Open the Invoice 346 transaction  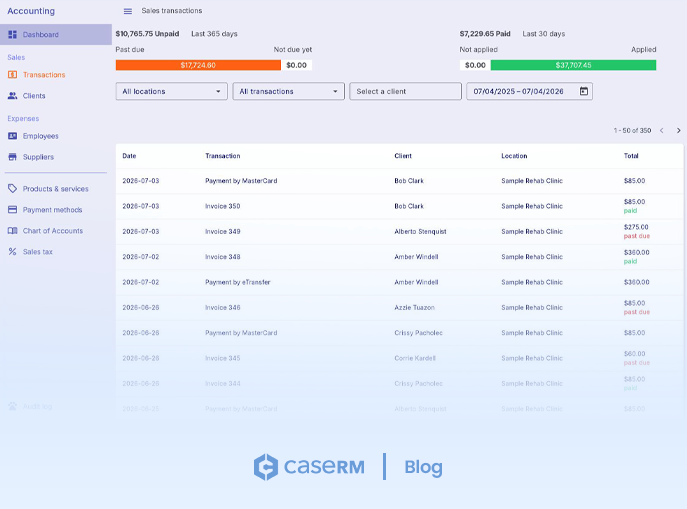tap(223, 308)
